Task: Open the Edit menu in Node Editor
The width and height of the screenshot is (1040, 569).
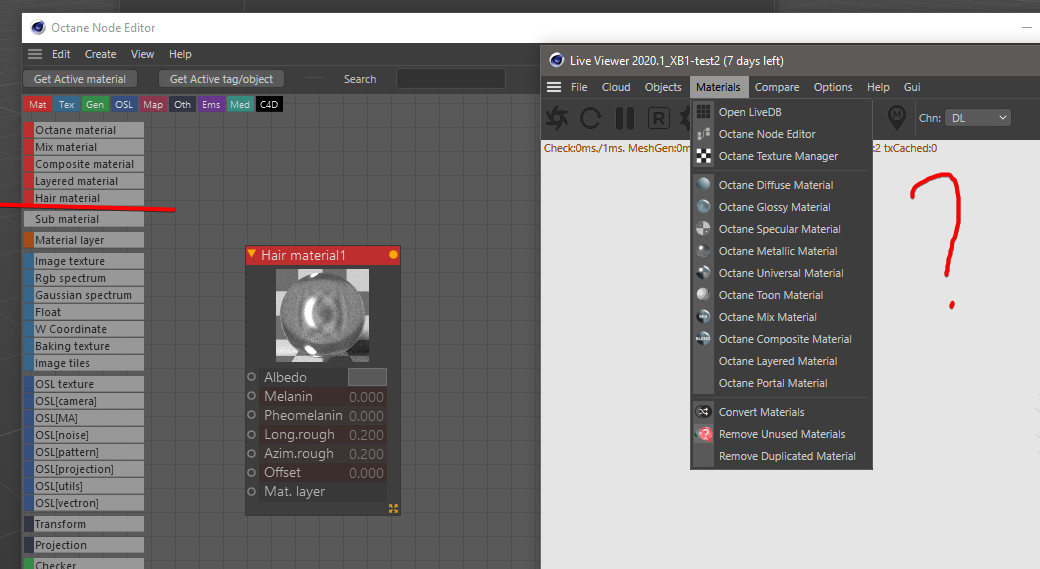Action: click(61, 54)
